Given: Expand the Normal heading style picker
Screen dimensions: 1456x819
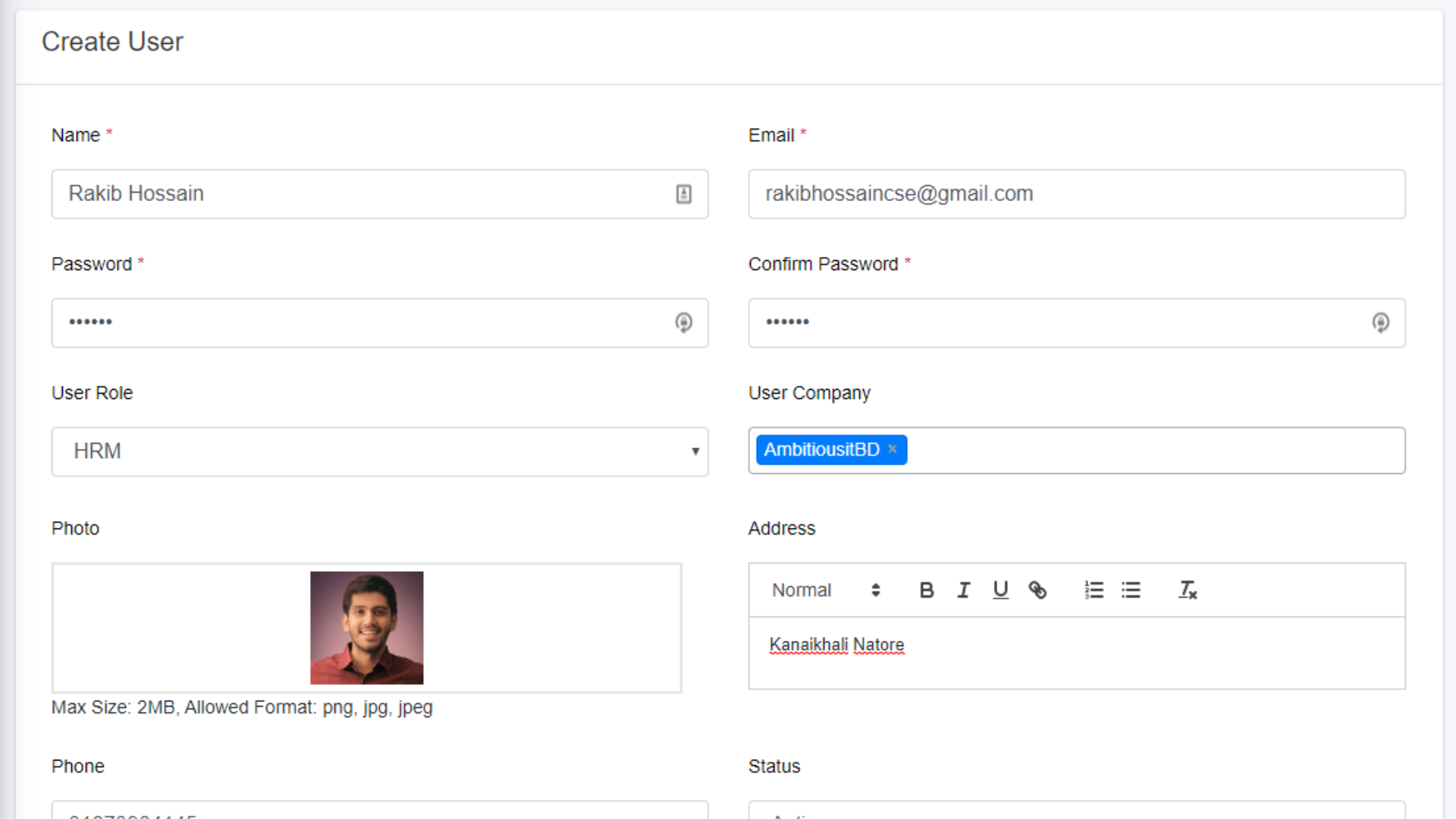Looking at the screenshot, I should [x=825, y=590].
